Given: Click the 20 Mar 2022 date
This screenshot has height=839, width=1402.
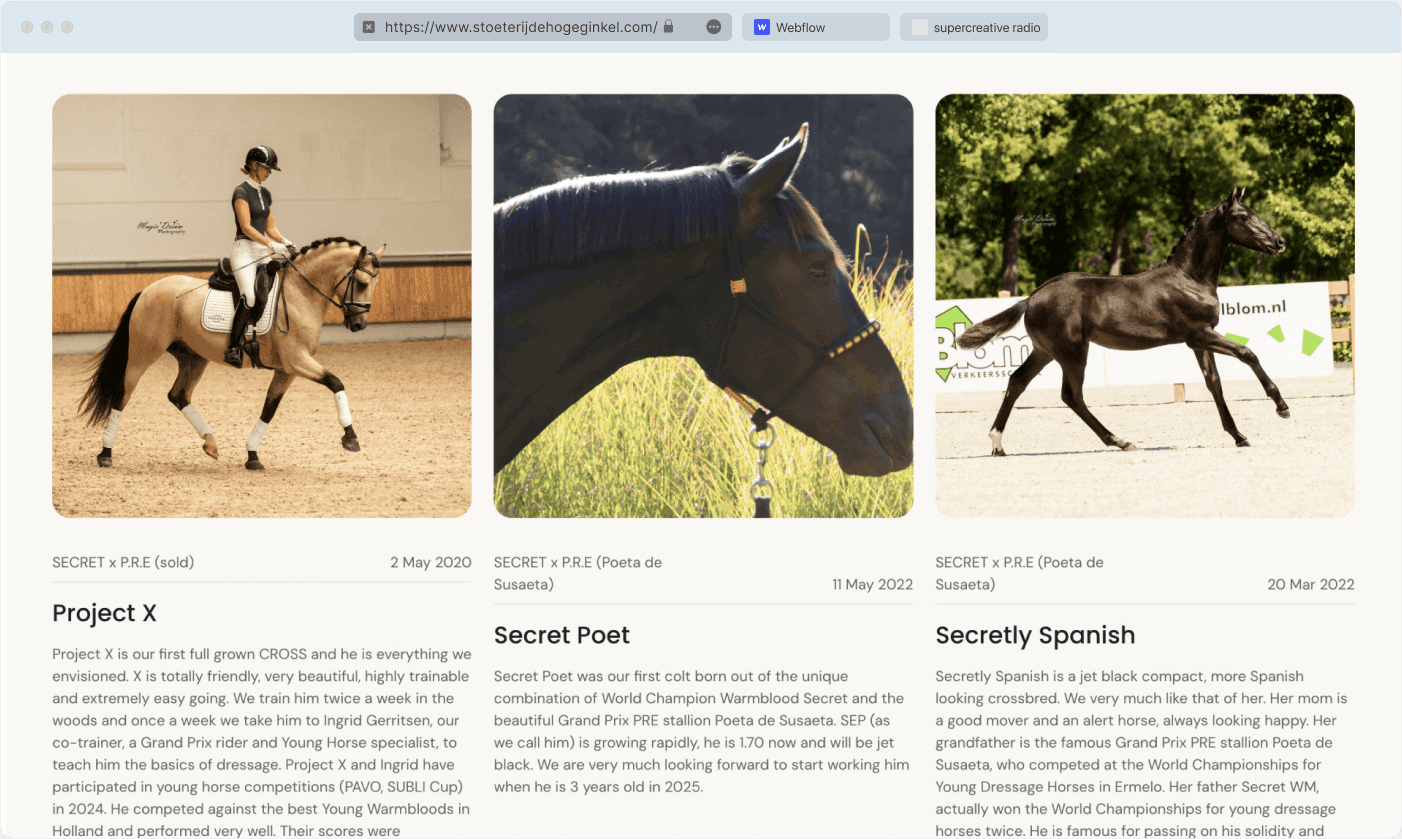Looking at the screenshot, I should (1311, 584).
